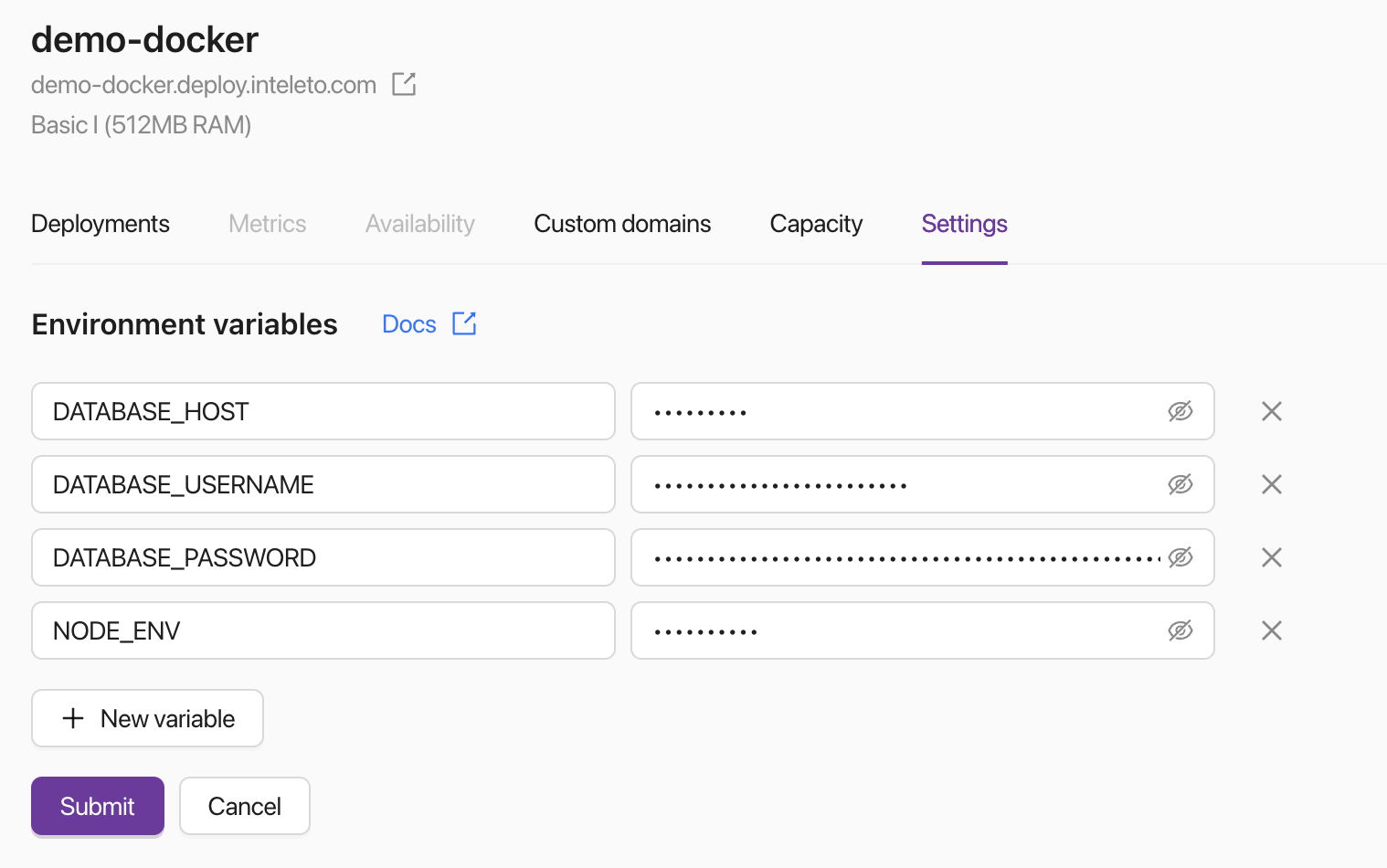Submit the environment variable changes
Image resolution: width=1387 pixels, height=868 pixels.
[97, 806]
